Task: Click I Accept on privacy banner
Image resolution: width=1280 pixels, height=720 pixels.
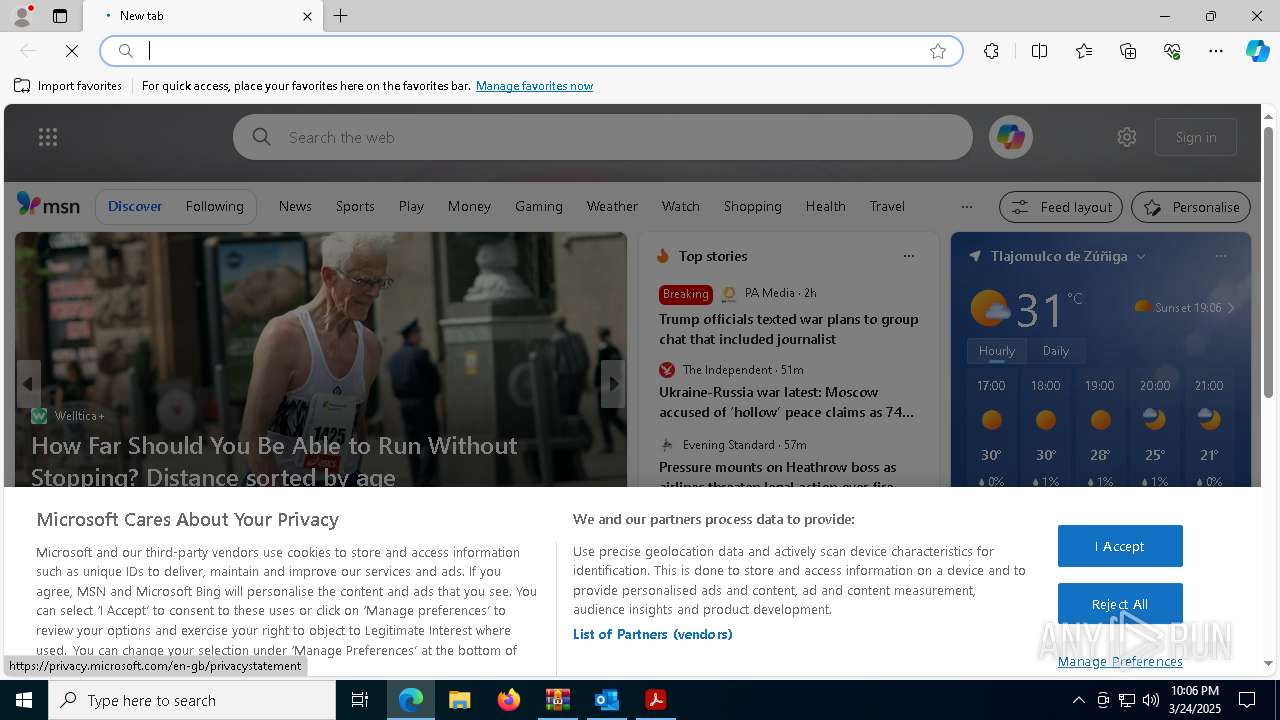Action: click(x=1120, y=546)
